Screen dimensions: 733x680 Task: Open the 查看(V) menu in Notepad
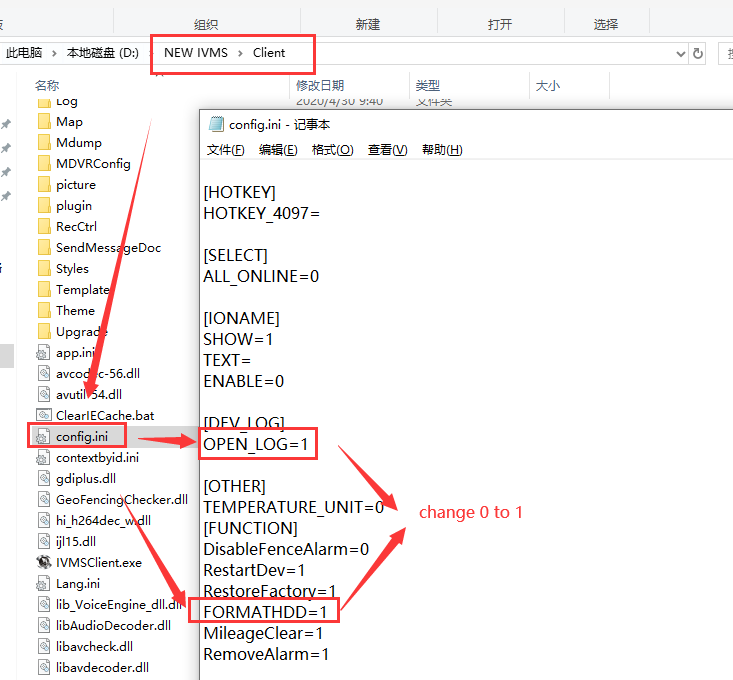click(388, 150)
